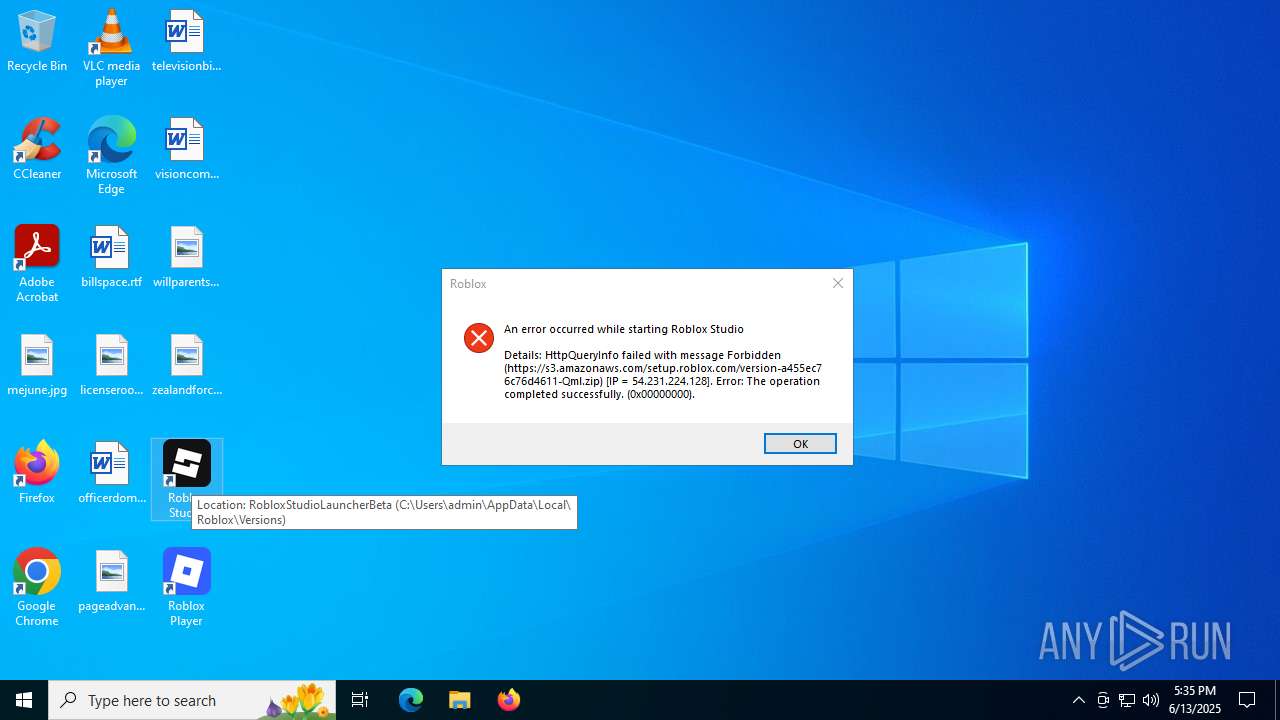The width and height of the screenshot is (1280, 720).
Task: Select the mejune.jpg image file
Action: (x=37, y=365)
